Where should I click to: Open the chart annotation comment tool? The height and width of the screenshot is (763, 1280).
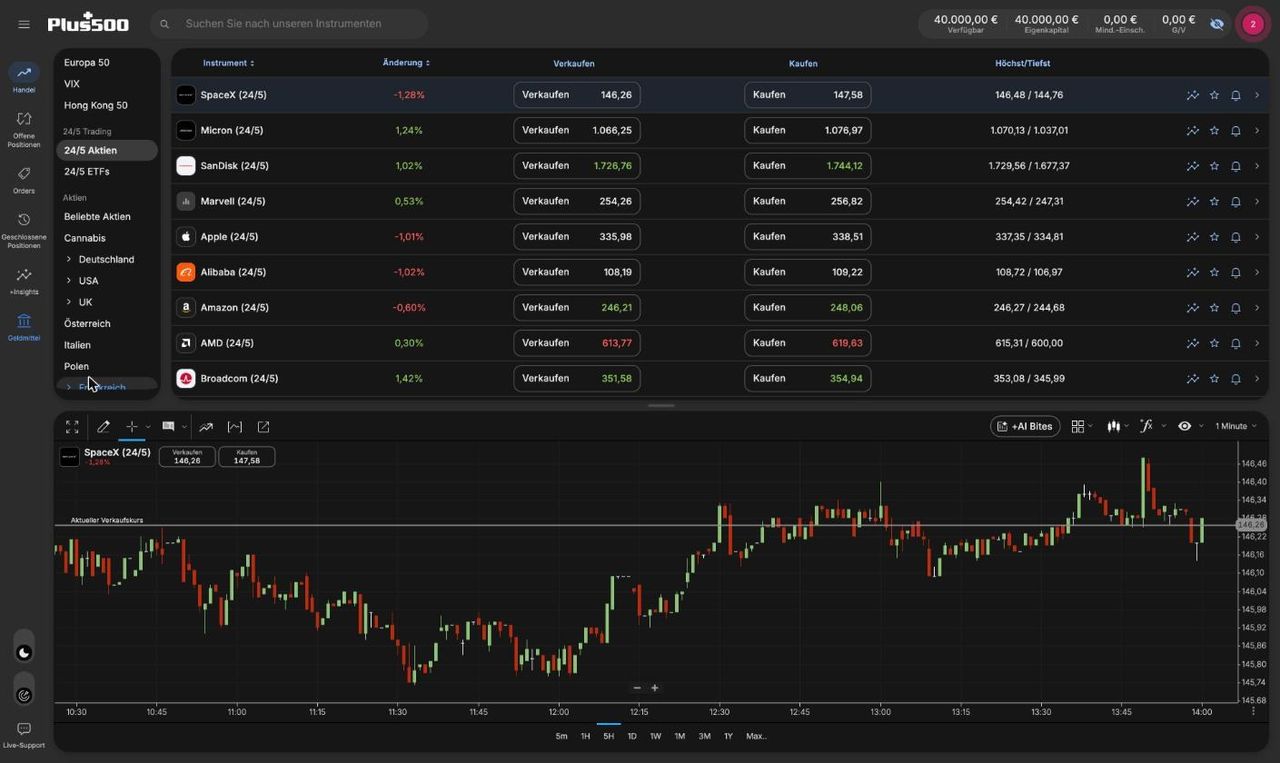click(168, 427)
